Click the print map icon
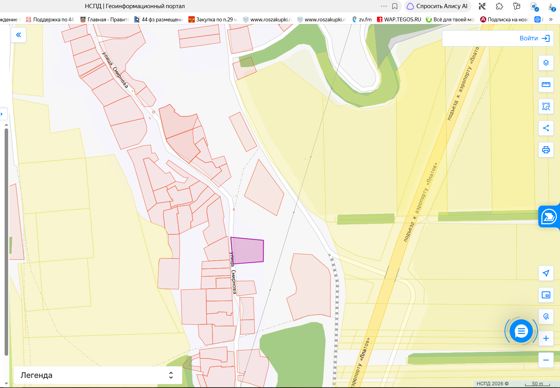This screenshot has width=560, height=388. (x=546, y=150)
